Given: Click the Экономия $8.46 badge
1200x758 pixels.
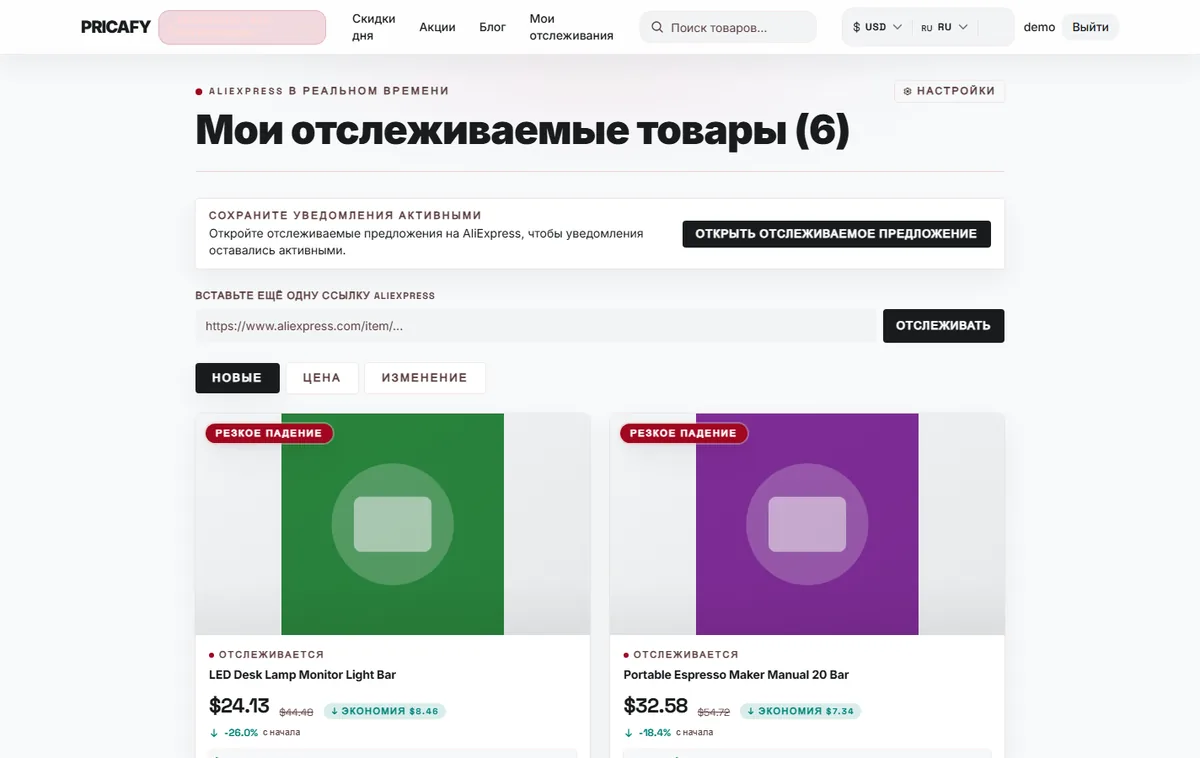Looking at the screenshot, I should [384, 711].
